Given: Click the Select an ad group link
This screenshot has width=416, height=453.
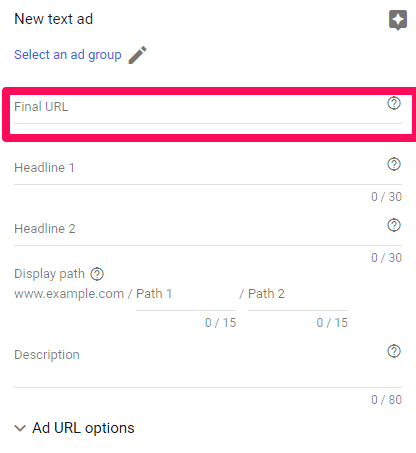Looking at the screenshot, I should tap(68, 55).
